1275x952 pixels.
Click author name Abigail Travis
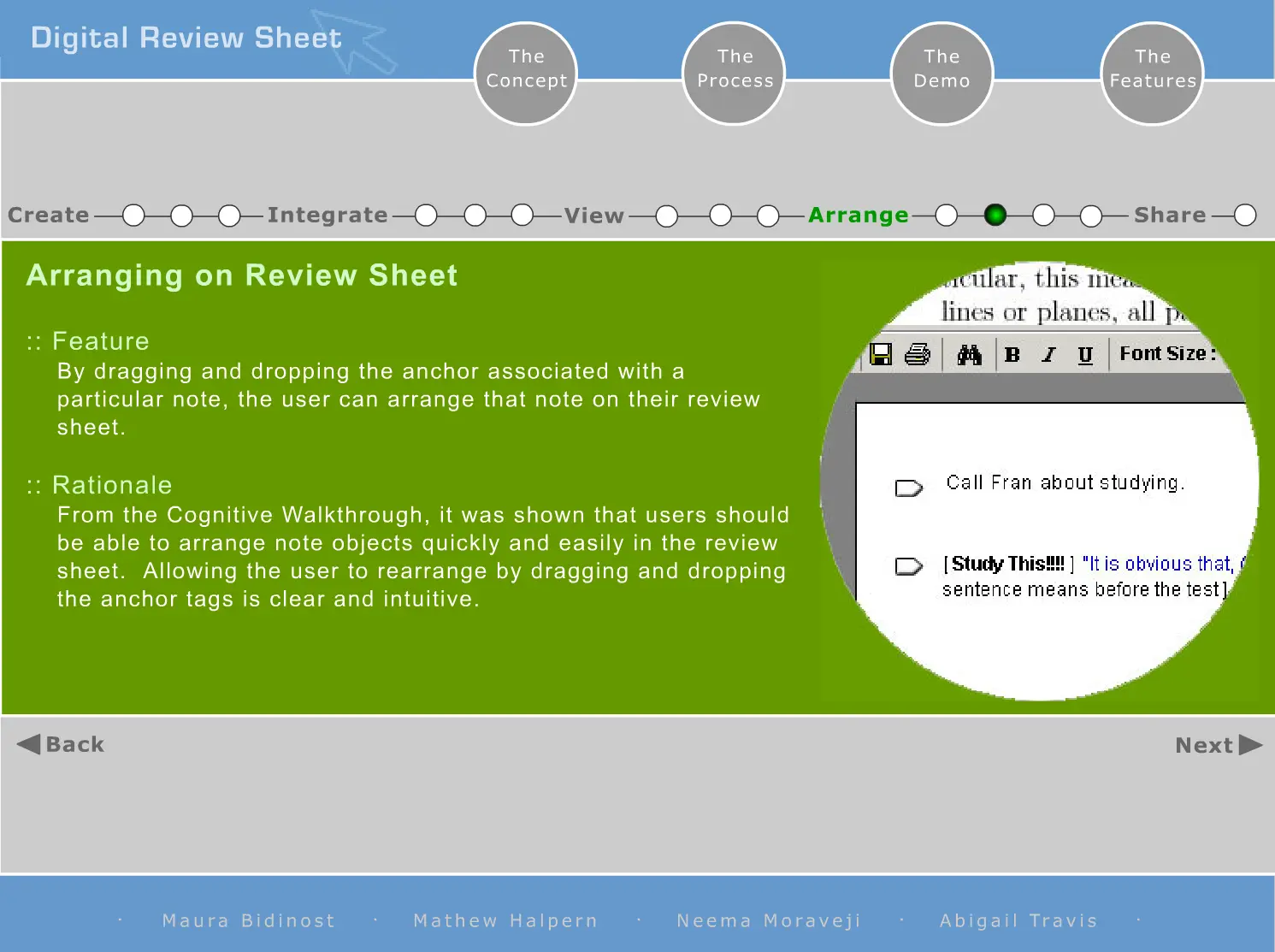[x=1018, y=920]
